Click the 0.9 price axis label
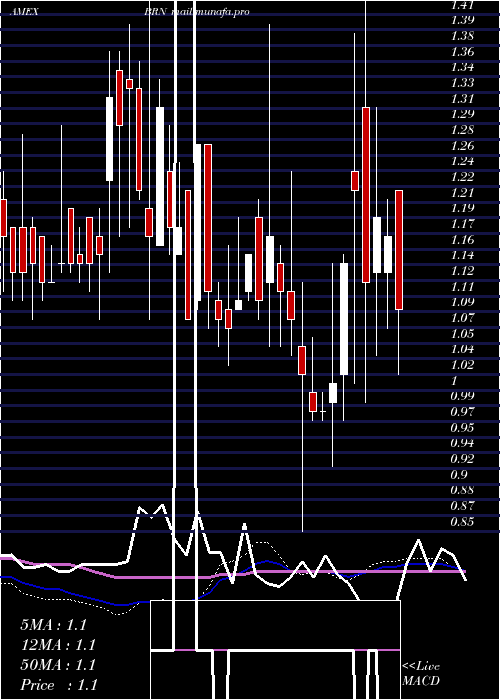Image resolution: width=500 pixels, height=700 pixels. click(459, 475)
